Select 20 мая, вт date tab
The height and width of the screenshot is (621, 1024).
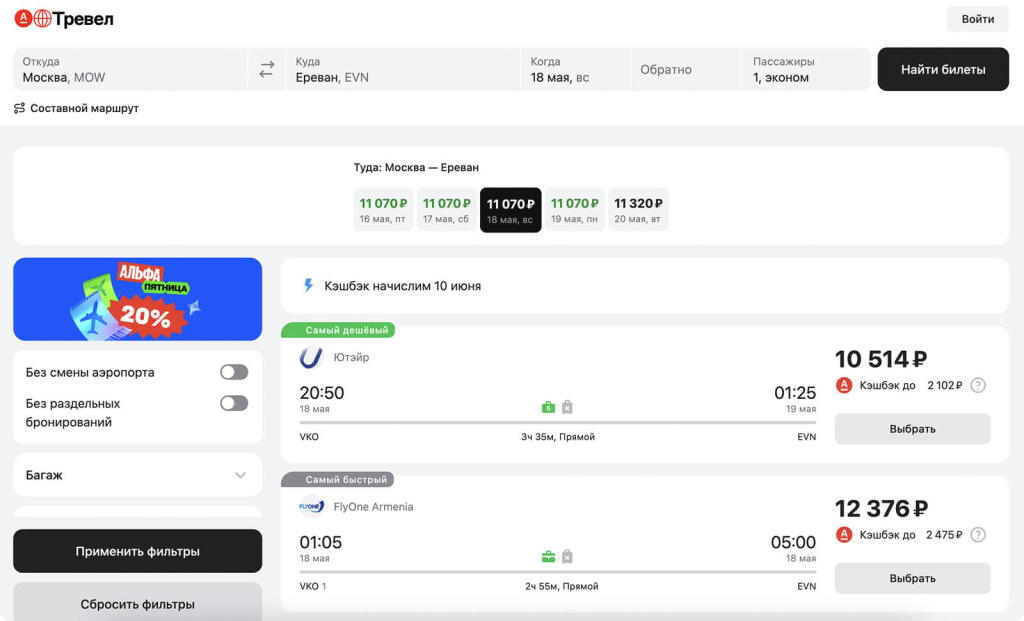[x=638, y=210]
